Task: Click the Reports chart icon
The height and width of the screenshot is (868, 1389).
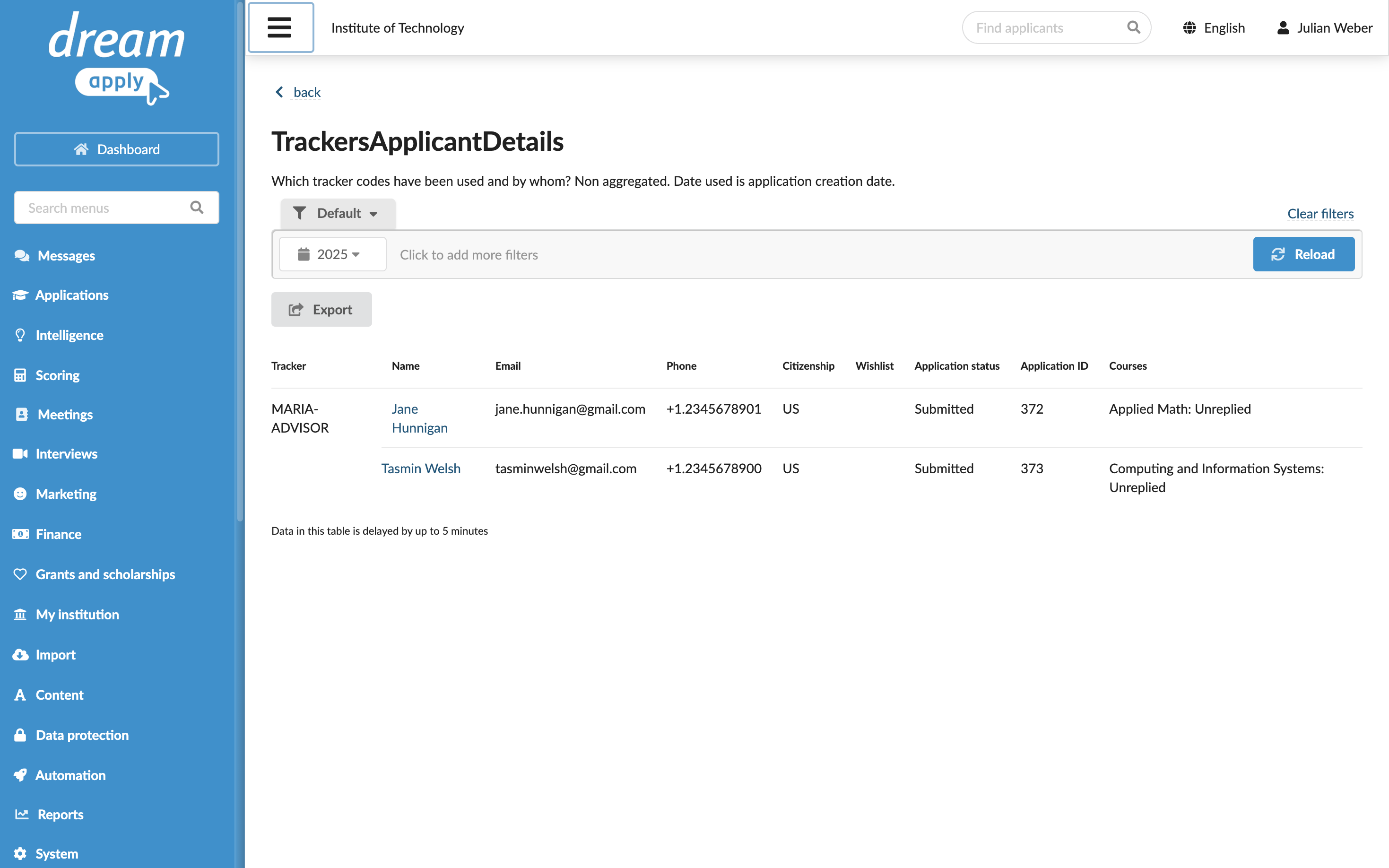Action: pyautogui.click(x=22, y=814)
